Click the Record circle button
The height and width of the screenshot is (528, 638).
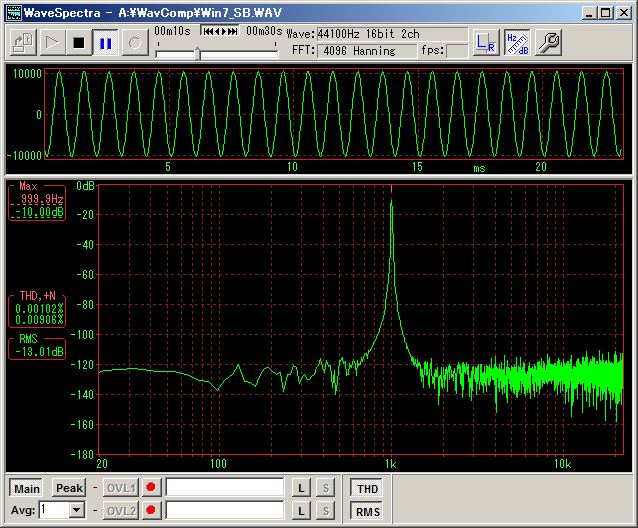[134, 42]
